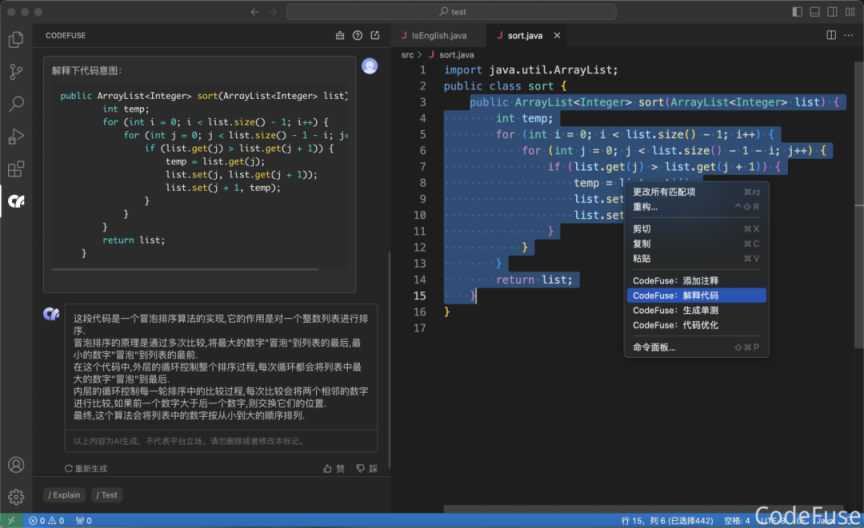Click line number 17 in the gutter
The image size is (864, 528).
pyautogui.click(x=419, y=328)
